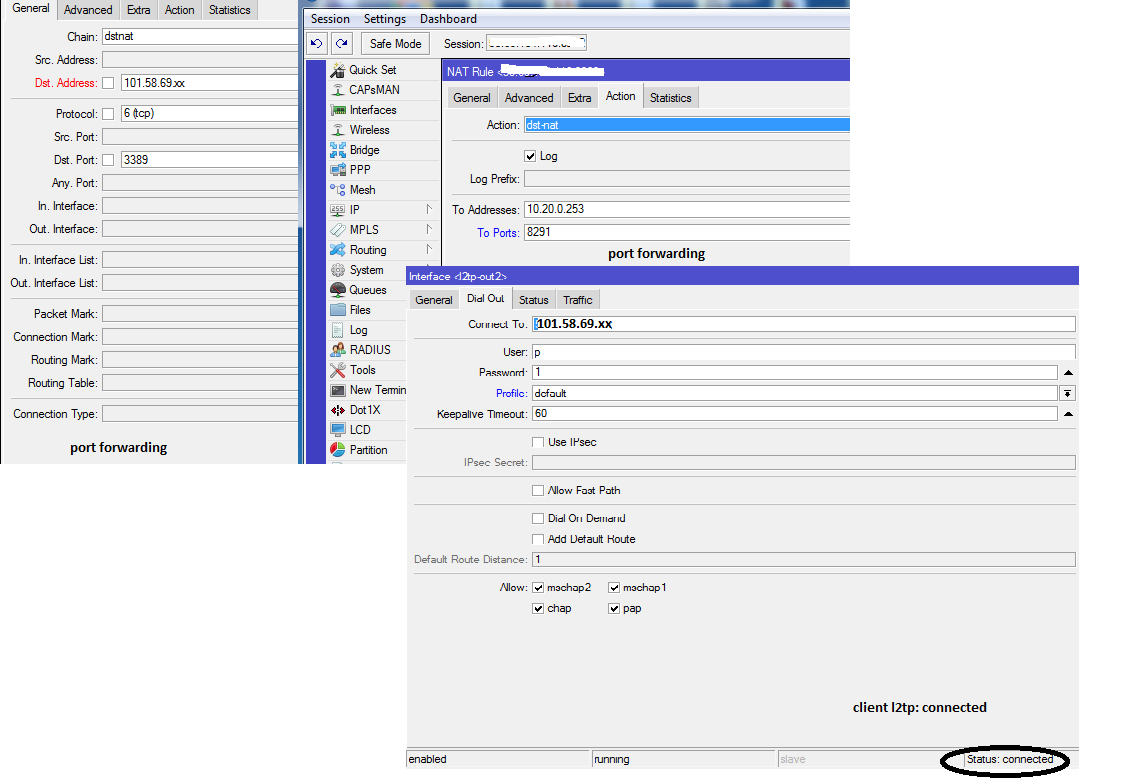Click the User field in Dial Out
This screenshot has height=784, width=1147.
804,352
